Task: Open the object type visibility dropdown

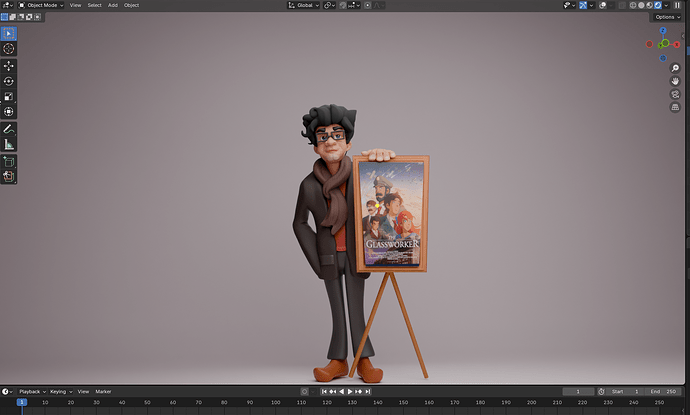Action: coord(569,5)
